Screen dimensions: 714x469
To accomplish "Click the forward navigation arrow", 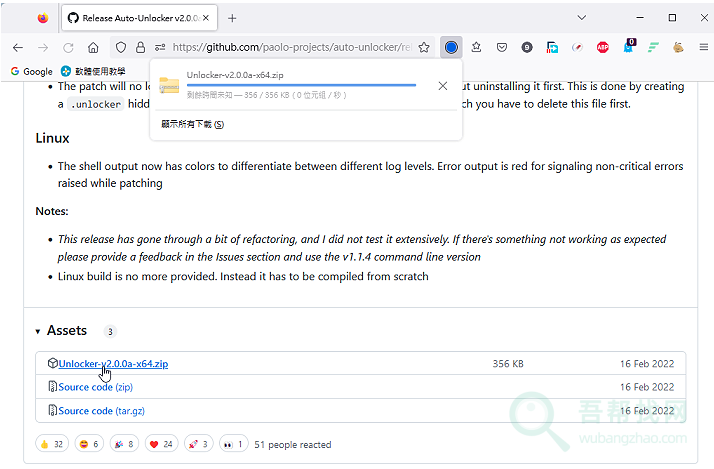I will tap(43, 47).
